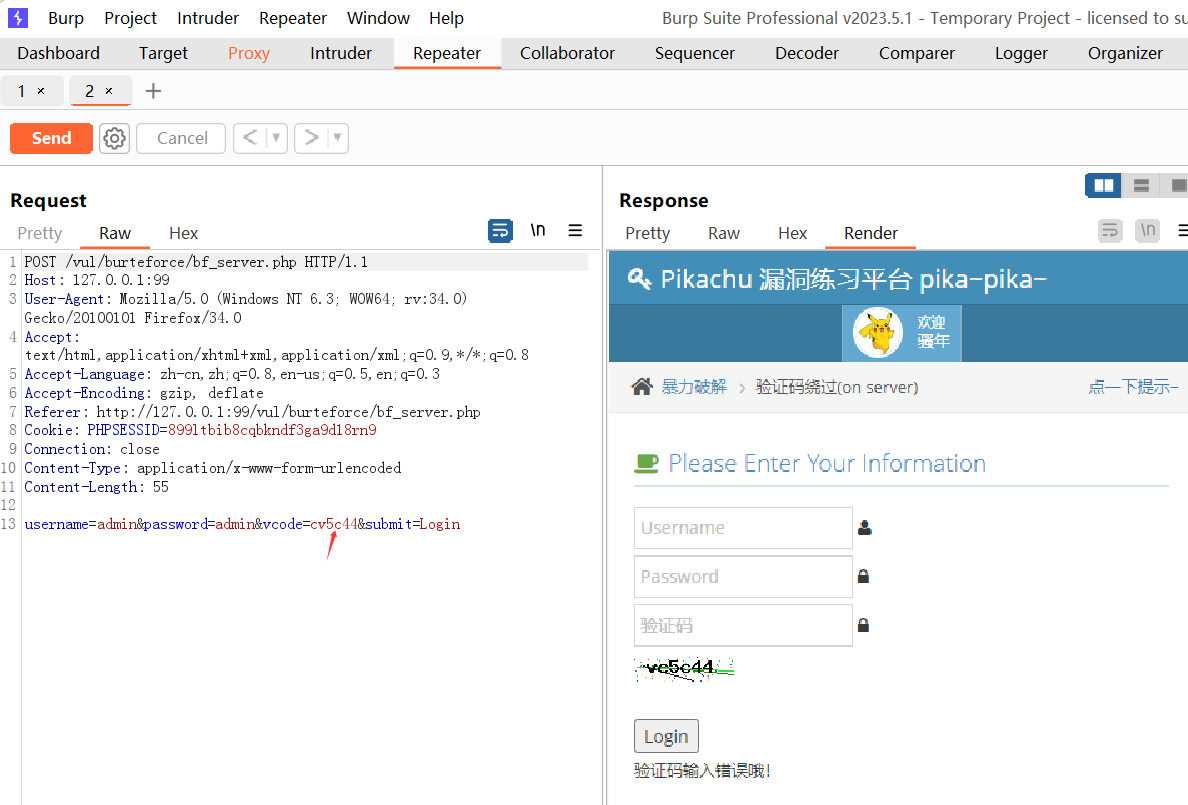The height and width of the screenshot is (805, 1188).
Task: Click the Login button in rendered page
Action: [x=666, y=736]
